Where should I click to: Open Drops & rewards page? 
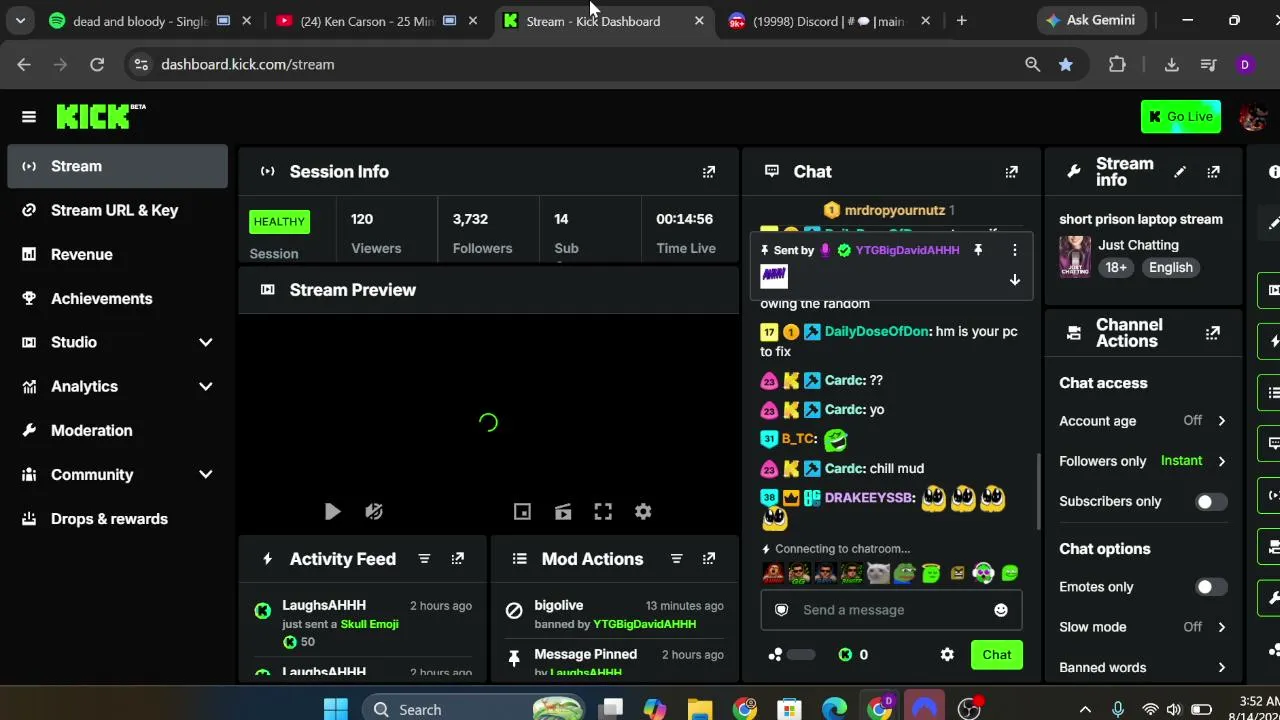pos(118,518)
